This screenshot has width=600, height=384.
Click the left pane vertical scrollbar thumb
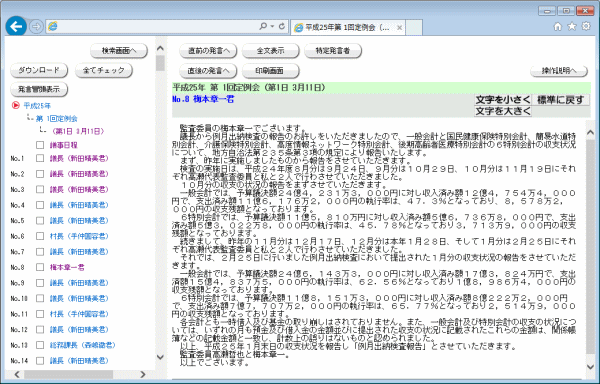point(160,63)
